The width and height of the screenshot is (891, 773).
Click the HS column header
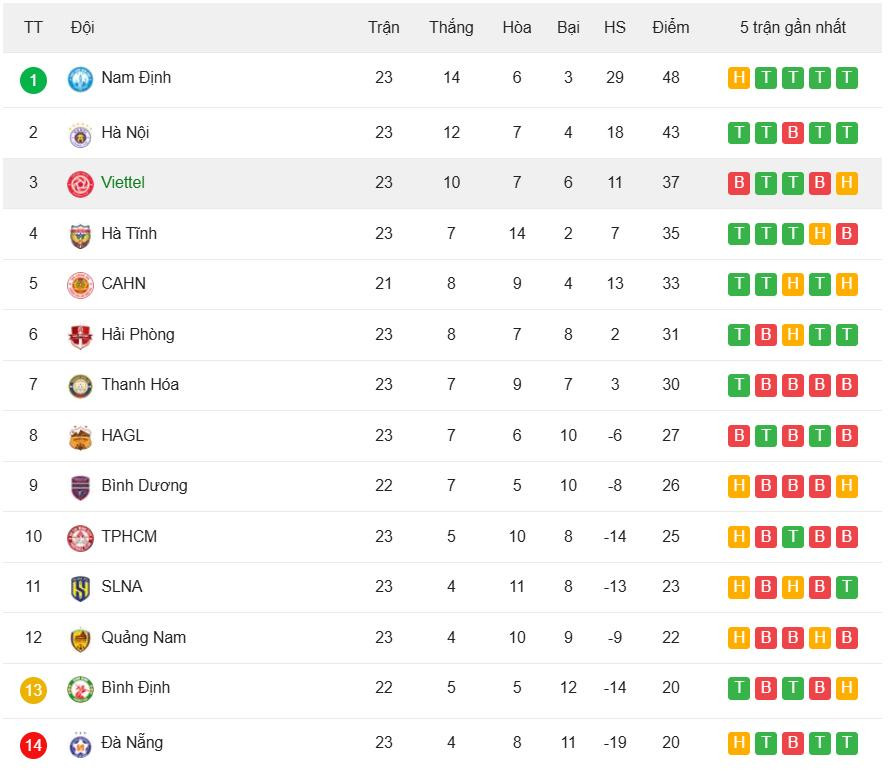click(615, 27)
